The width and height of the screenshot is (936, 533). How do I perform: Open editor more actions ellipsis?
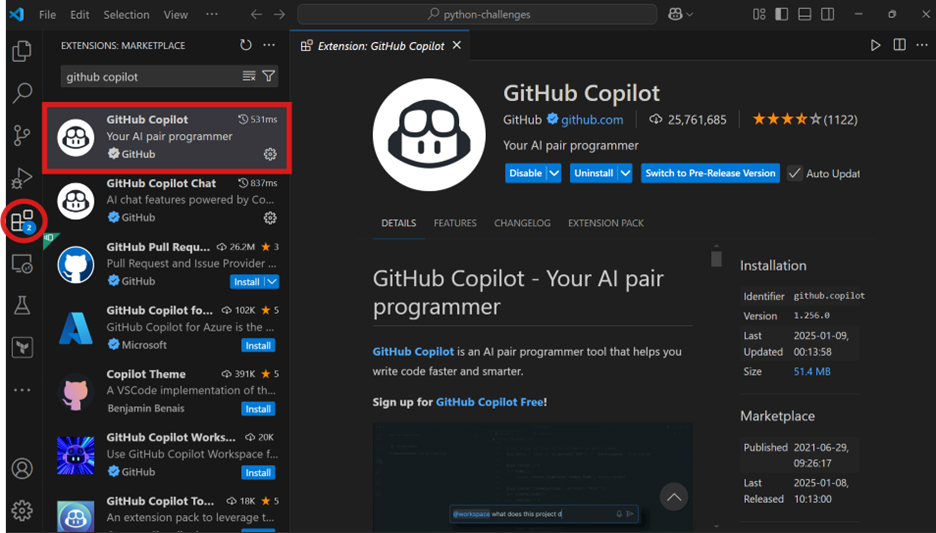coord(922,45)
